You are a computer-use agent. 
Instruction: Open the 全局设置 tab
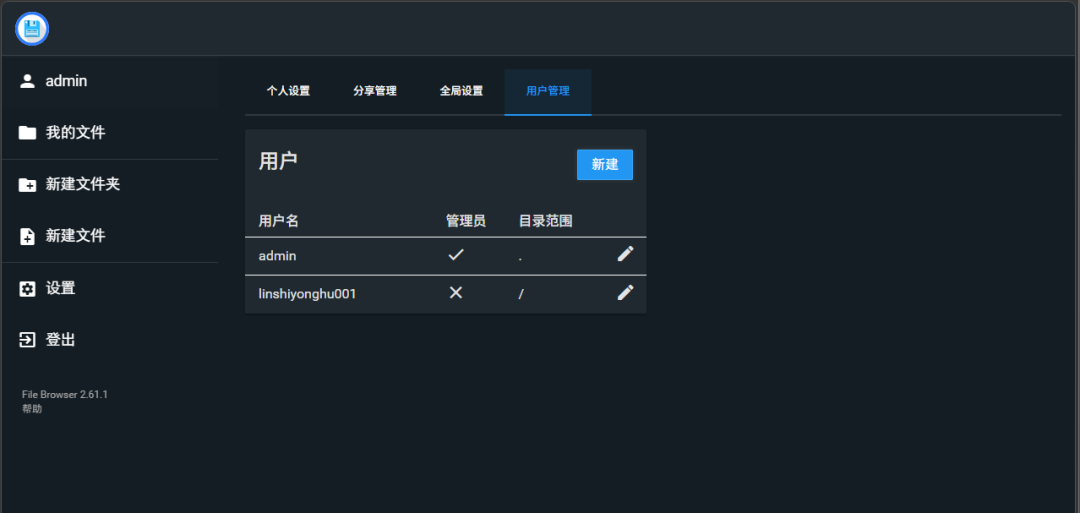pos(461,91)
